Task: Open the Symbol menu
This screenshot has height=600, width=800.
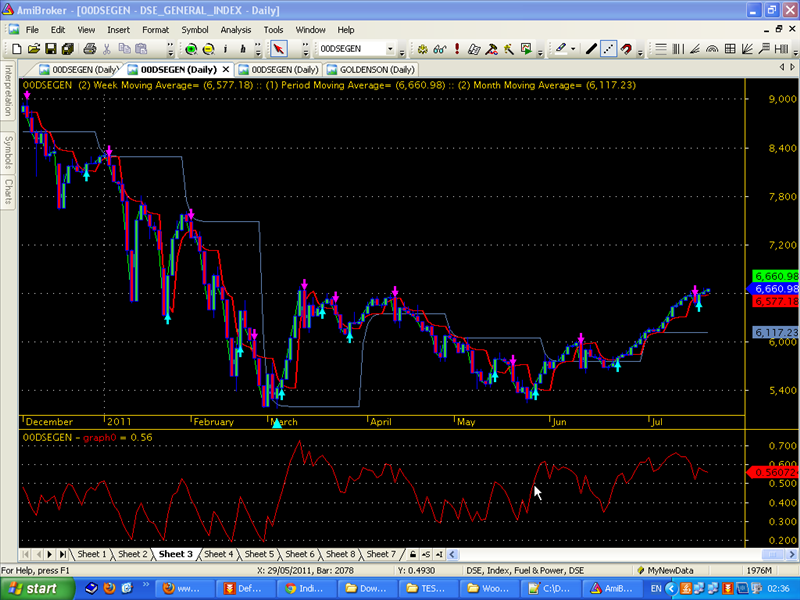Action: [x=194, y=30]
